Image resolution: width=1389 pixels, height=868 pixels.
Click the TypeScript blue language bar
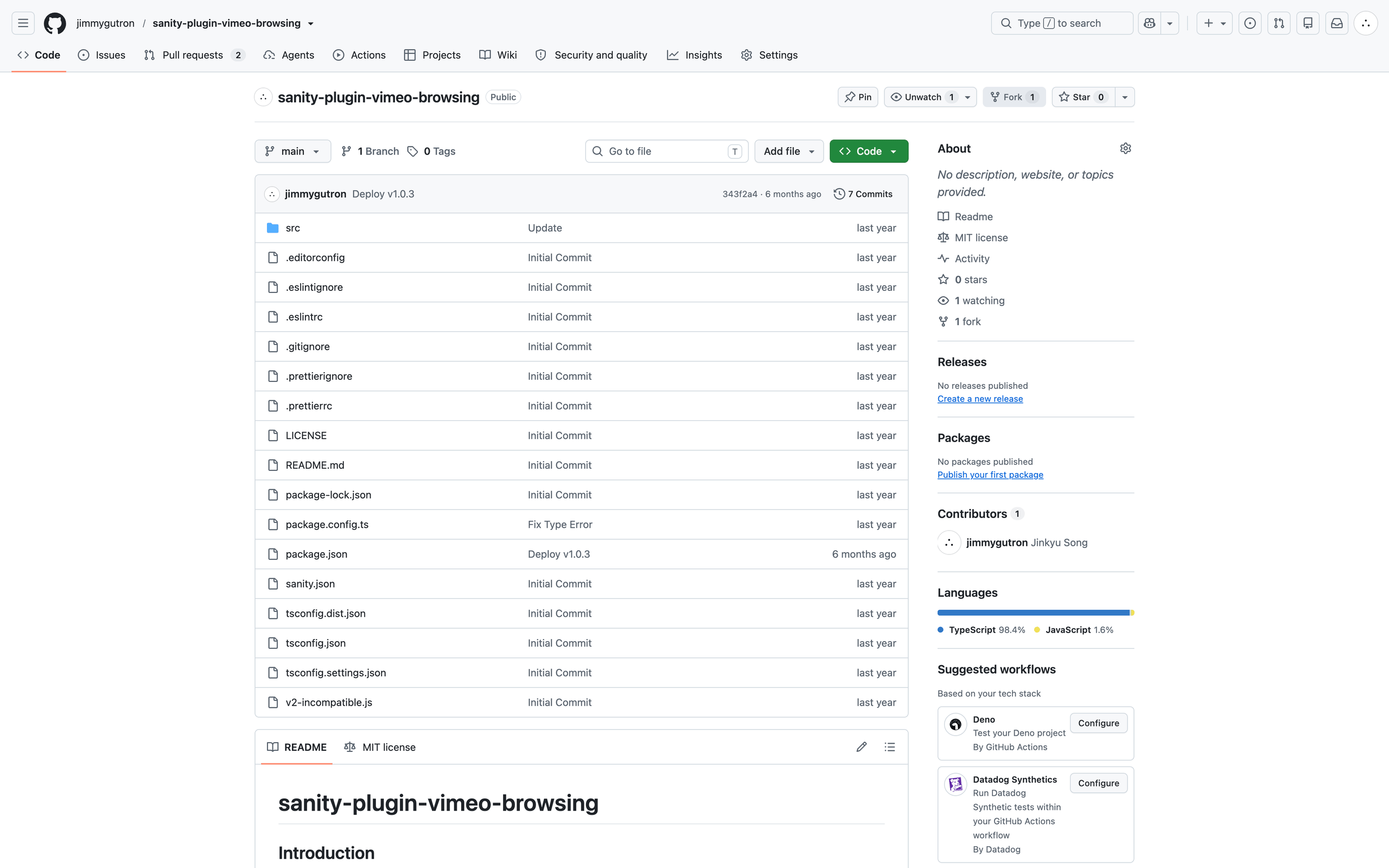pyautogui.click(x=1033, y=613)
